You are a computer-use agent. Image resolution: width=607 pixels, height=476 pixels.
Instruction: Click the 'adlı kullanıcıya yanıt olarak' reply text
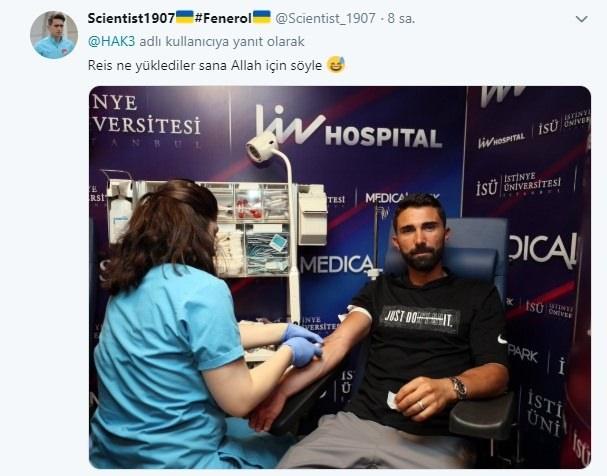[x=222, y=41]
